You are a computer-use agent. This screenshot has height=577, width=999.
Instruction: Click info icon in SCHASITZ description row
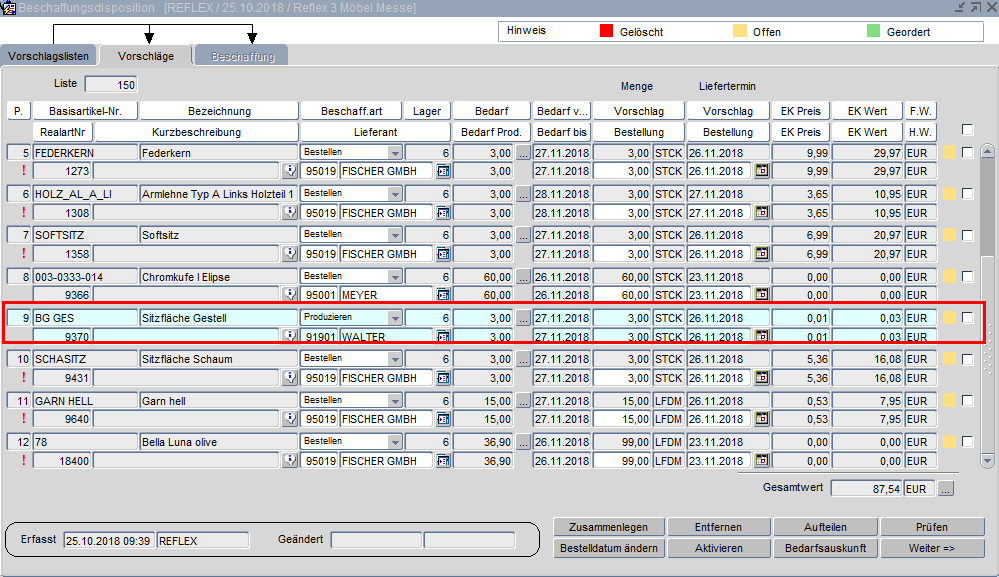coord(290,378)
